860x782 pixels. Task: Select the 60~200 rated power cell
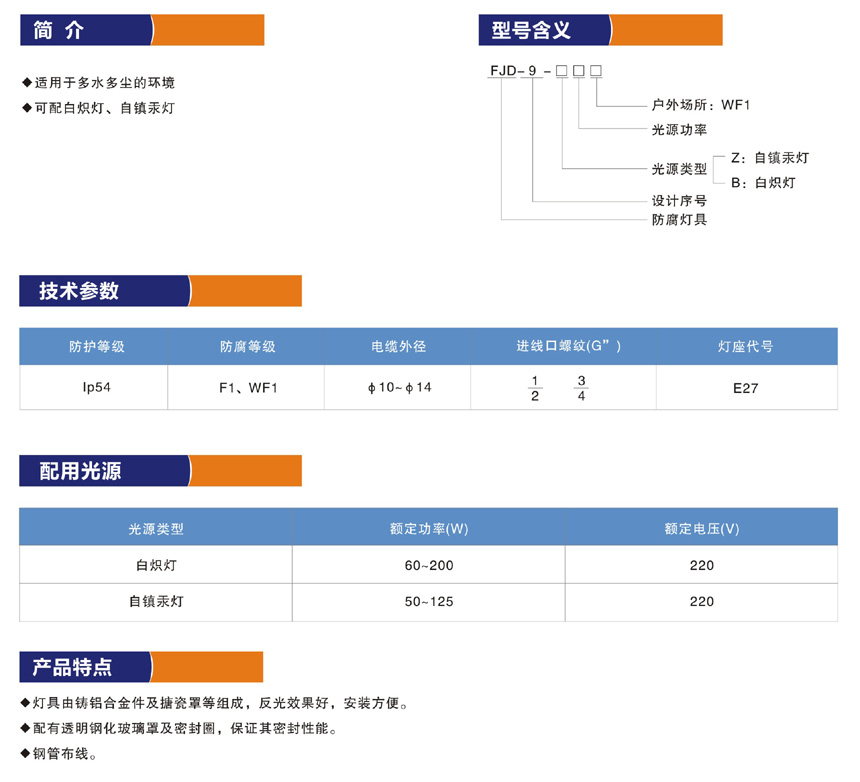pos(429,566)
